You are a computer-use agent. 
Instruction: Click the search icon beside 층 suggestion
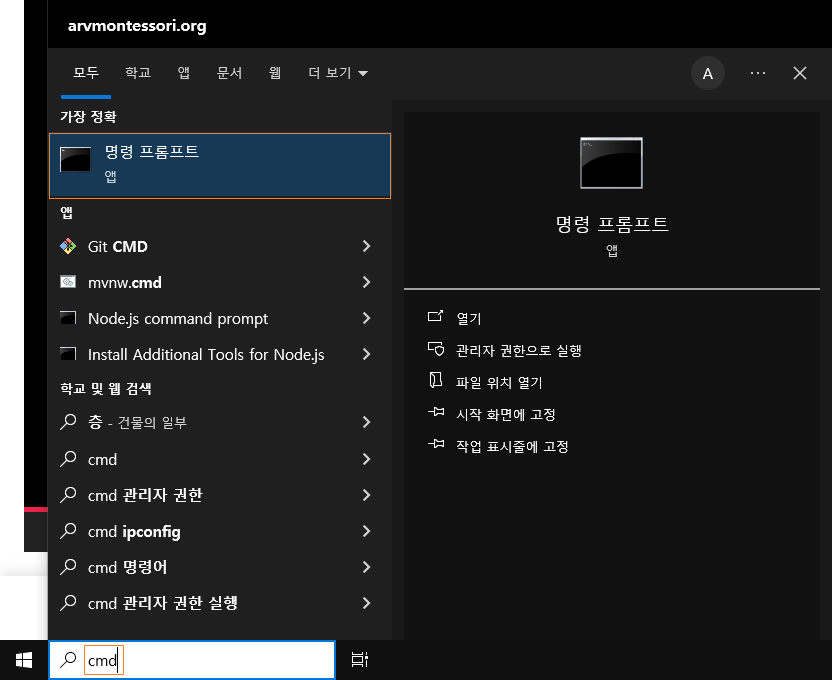(68, 422)
